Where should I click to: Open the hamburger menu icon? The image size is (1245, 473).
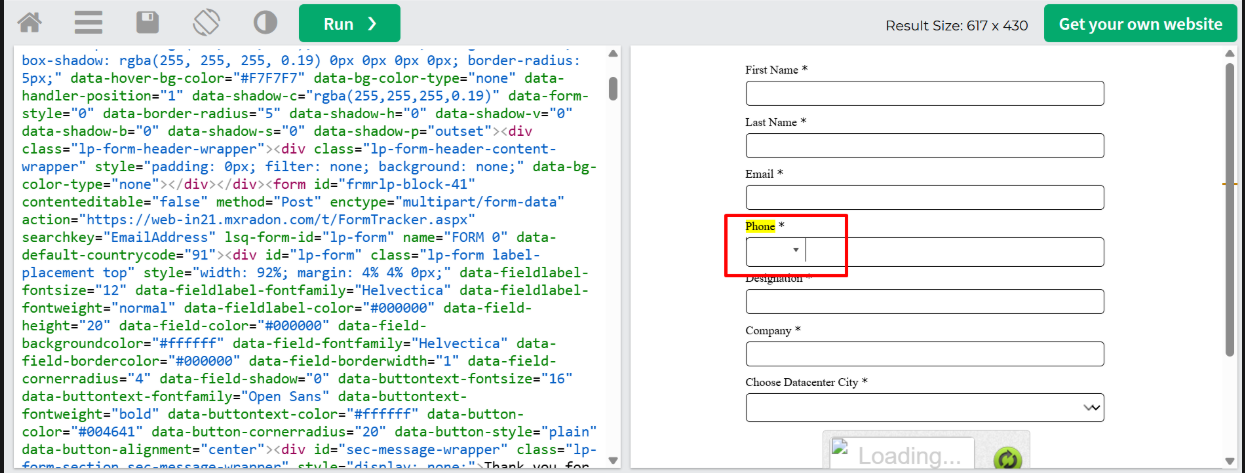89,23
